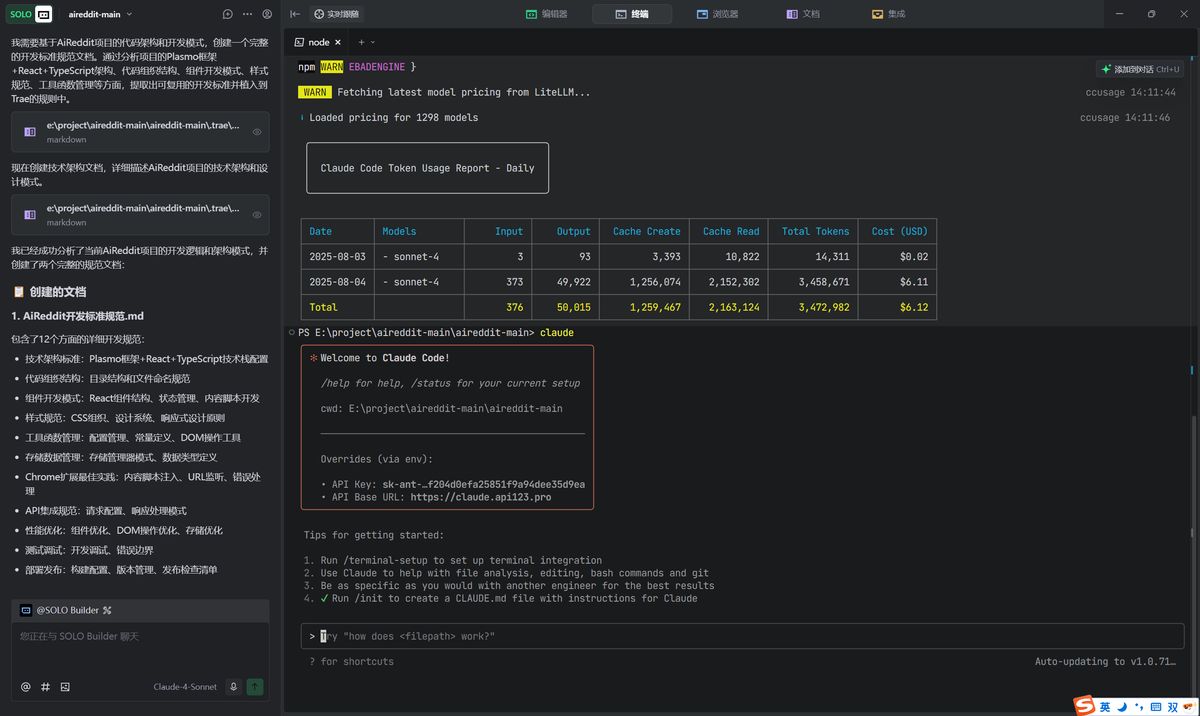
Task: Switch to the 浏览器 (Browser) tab
Action: pos(717,15)
